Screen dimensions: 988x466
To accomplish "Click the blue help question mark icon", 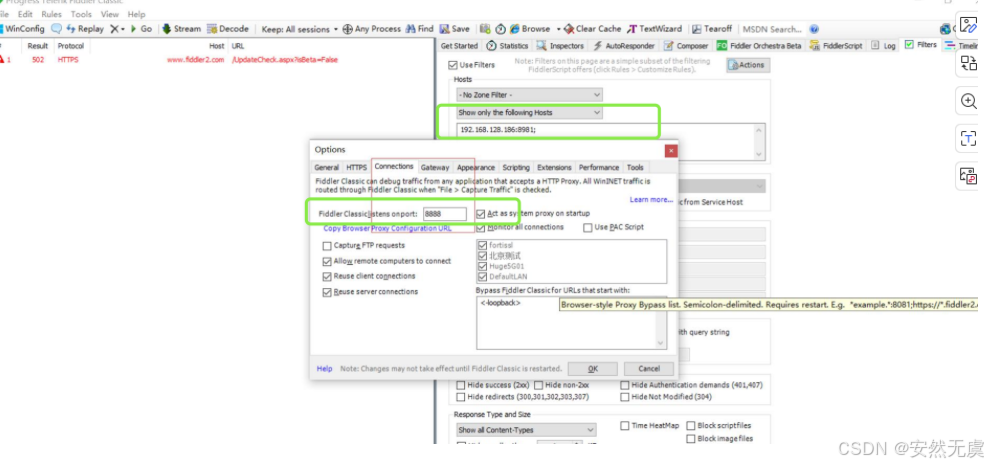I will pos(814,29).
